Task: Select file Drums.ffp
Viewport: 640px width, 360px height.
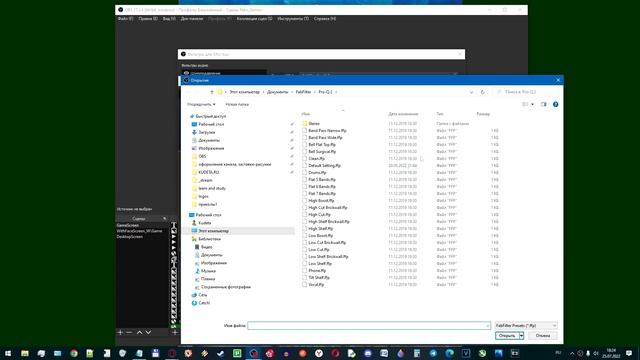Action: (x=317, y=173)
